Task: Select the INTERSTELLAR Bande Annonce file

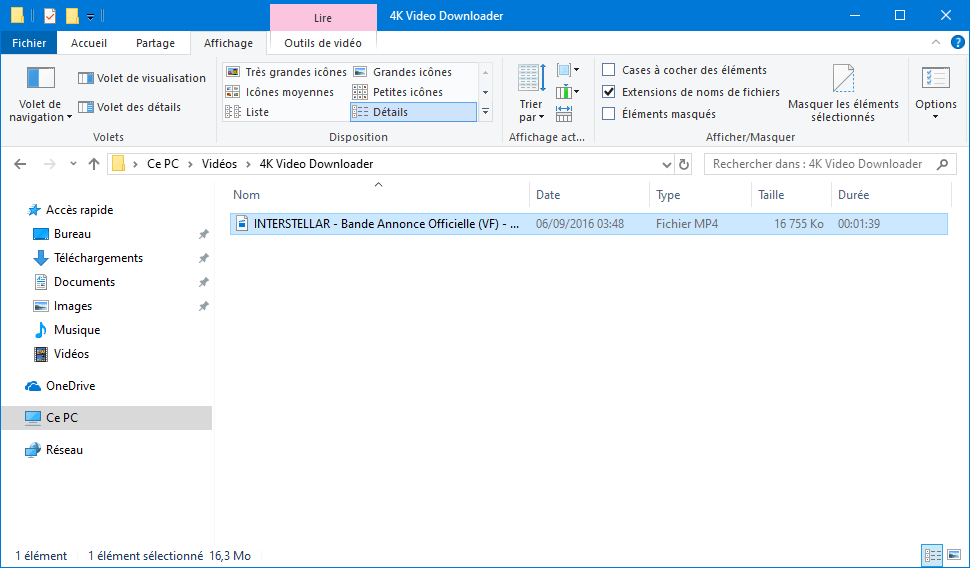Action: 588,223
